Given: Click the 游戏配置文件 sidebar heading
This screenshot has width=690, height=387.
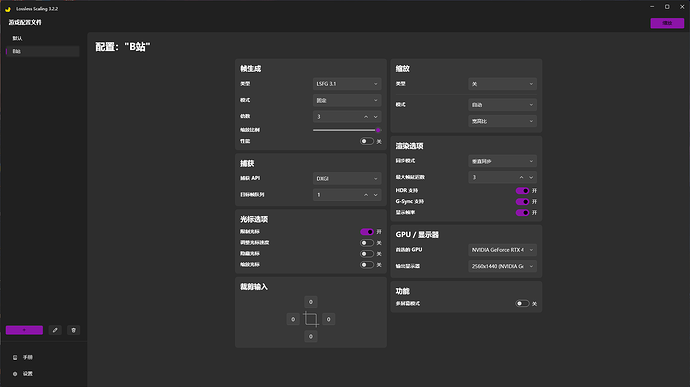Looking at the screenshot, I should (25, 22).
